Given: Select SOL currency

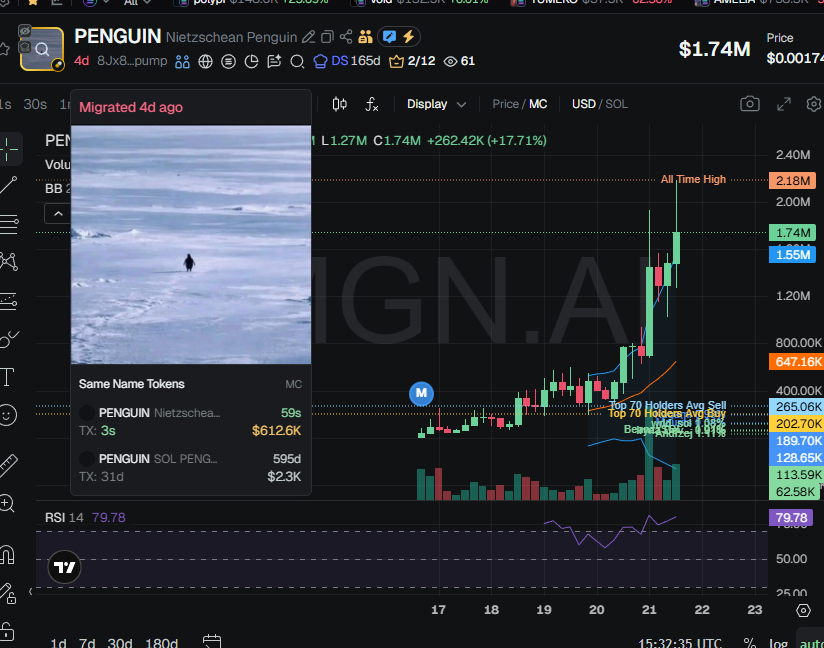Looking at the screenshot, I should point(616,104).
